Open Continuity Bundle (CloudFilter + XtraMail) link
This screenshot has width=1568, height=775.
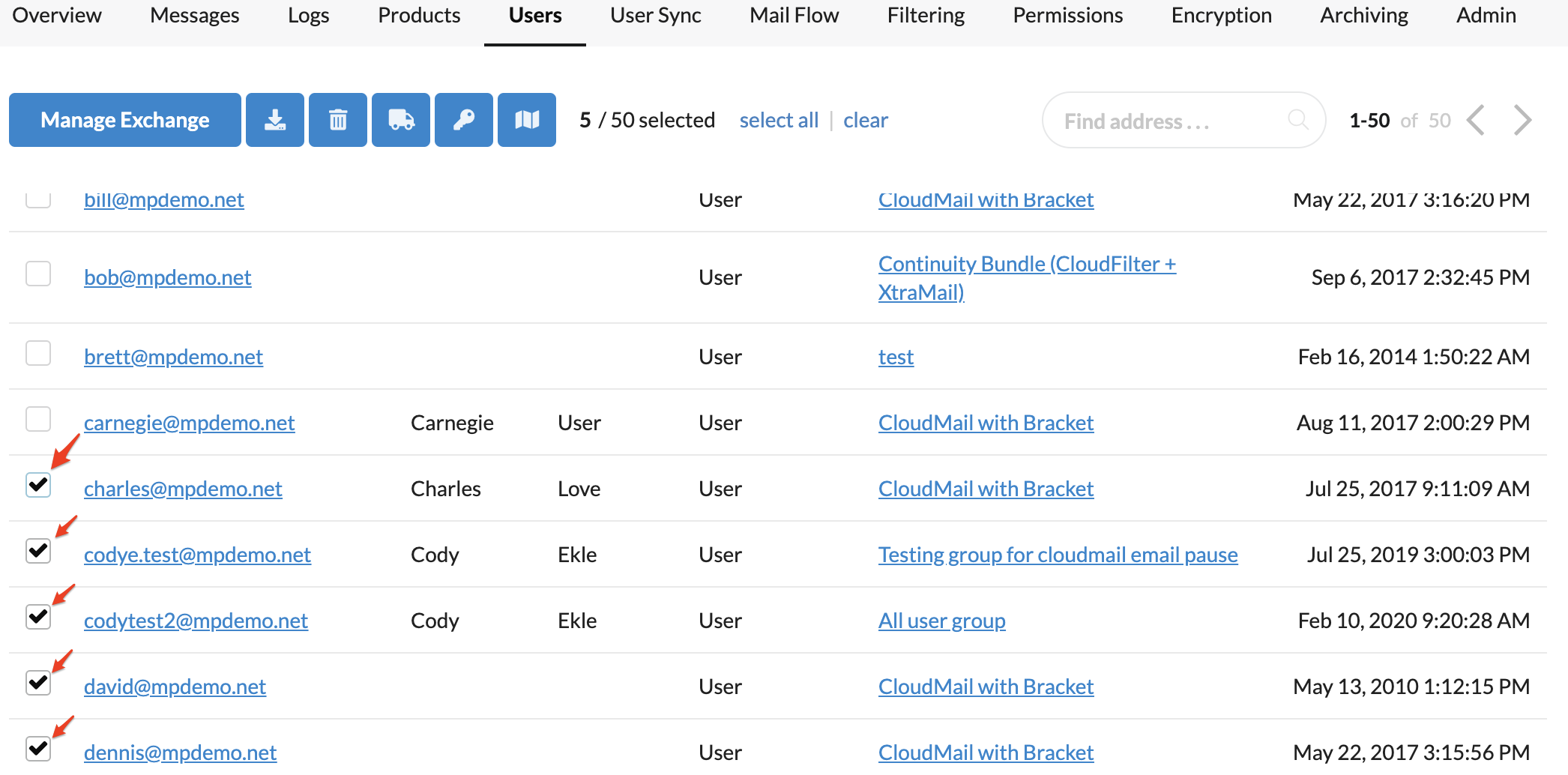click(1027, 278)
